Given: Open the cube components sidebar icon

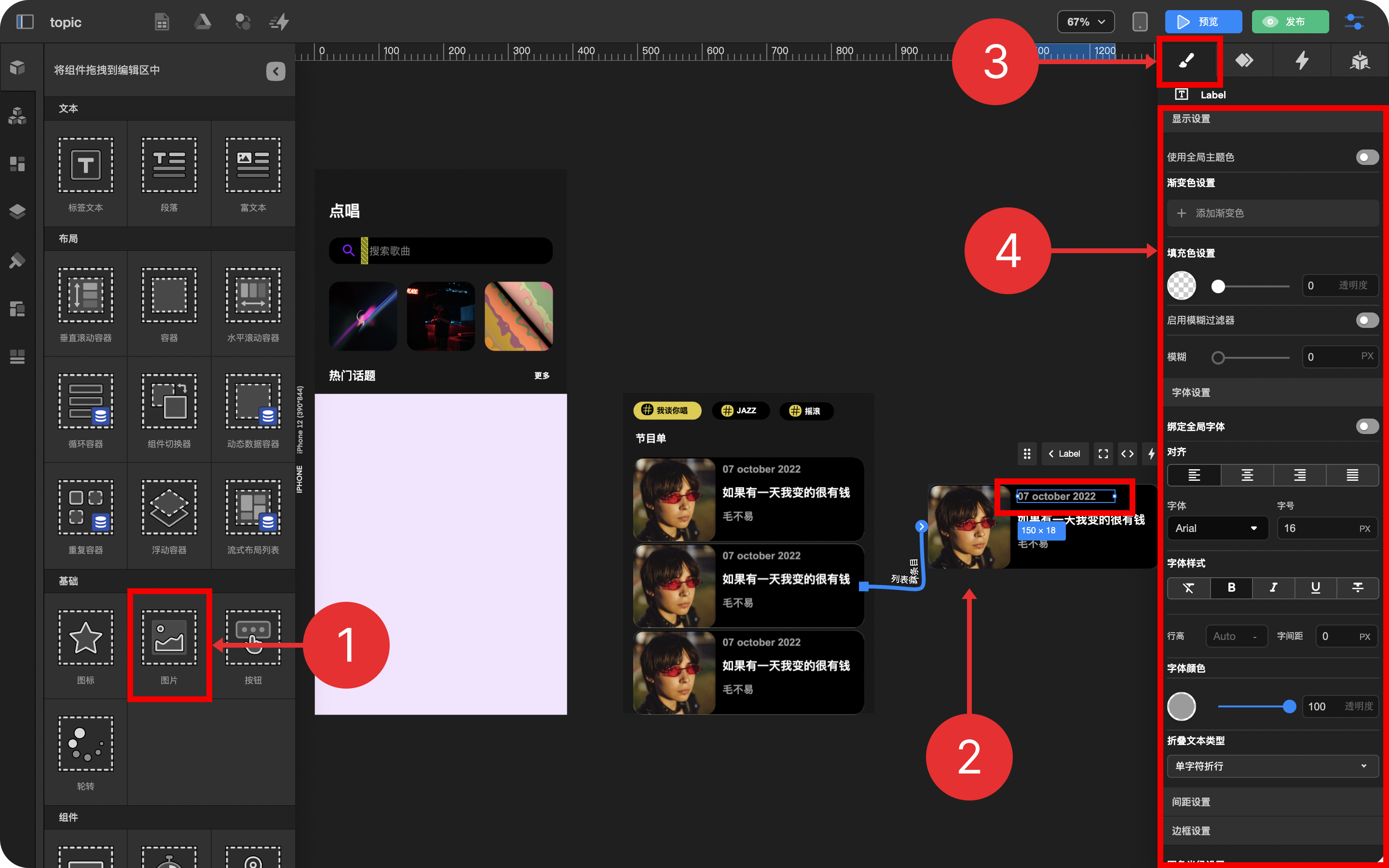Looking at the screenshot, I should pos(17,67).
